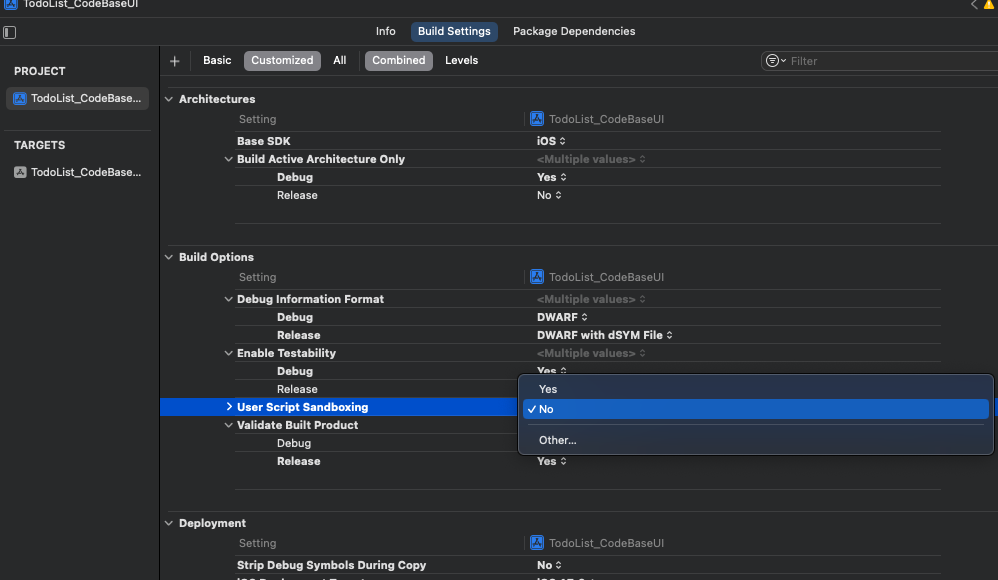Select Debug Information Format Release label
The height and width of the screenshot is (580, 998).
click(299, 335)
